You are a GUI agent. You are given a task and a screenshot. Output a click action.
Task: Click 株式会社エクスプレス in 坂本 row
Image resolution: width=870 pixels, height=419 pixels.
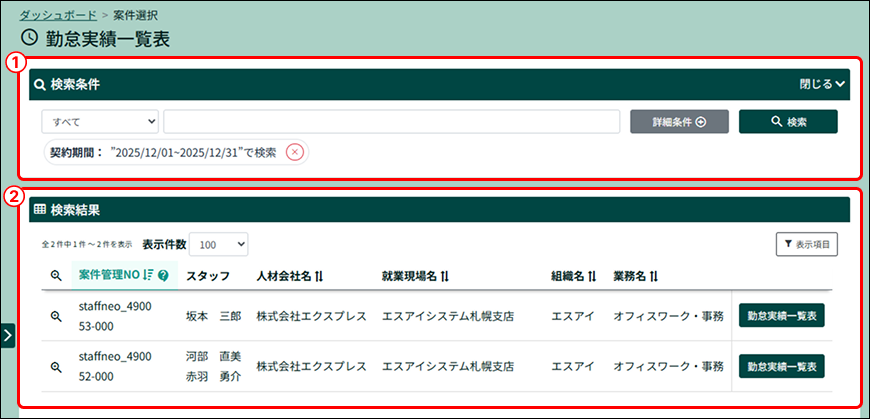(311, 316)
